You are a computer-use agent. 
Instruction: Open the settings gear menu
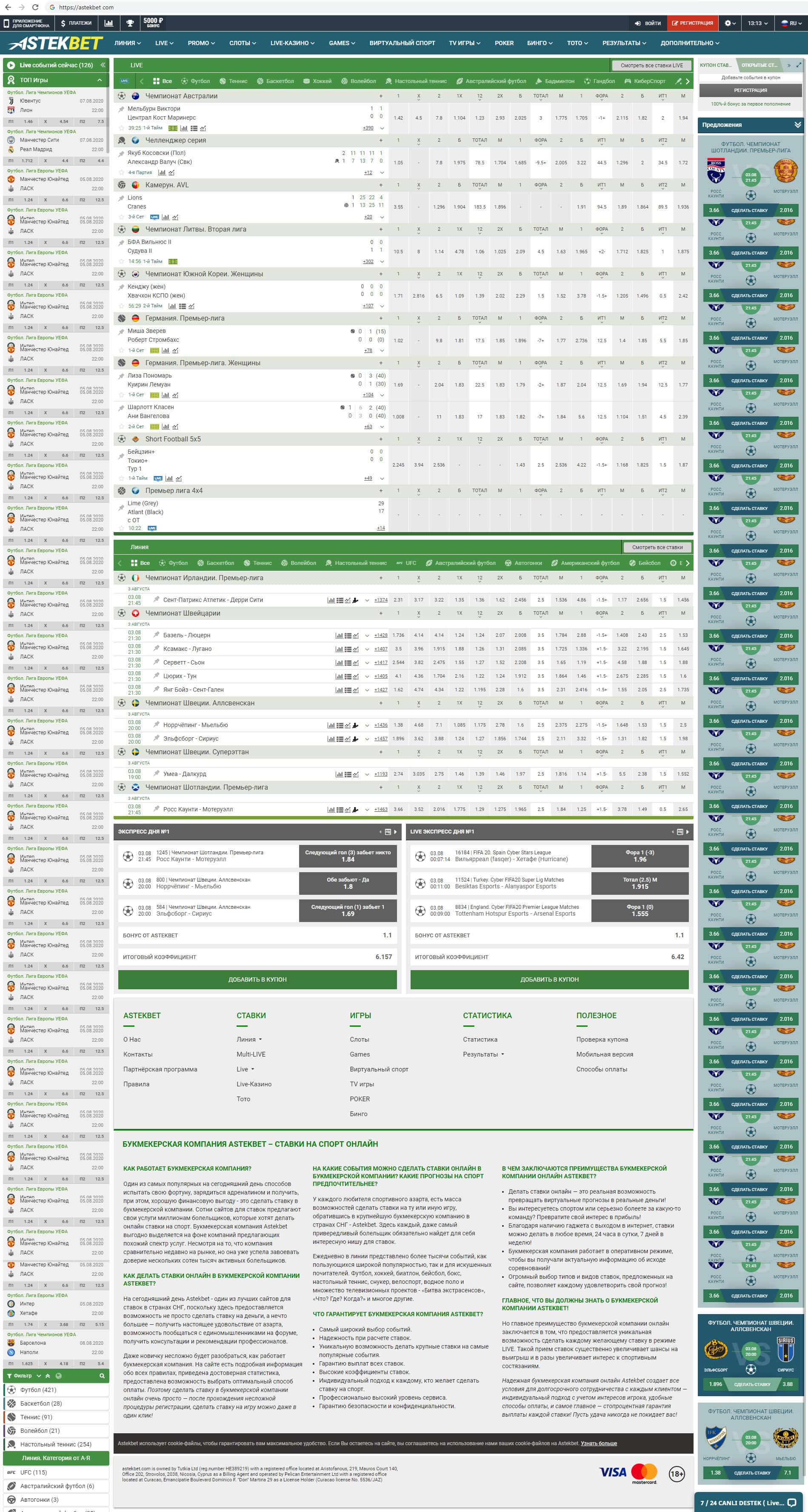(x=729, y=23)
